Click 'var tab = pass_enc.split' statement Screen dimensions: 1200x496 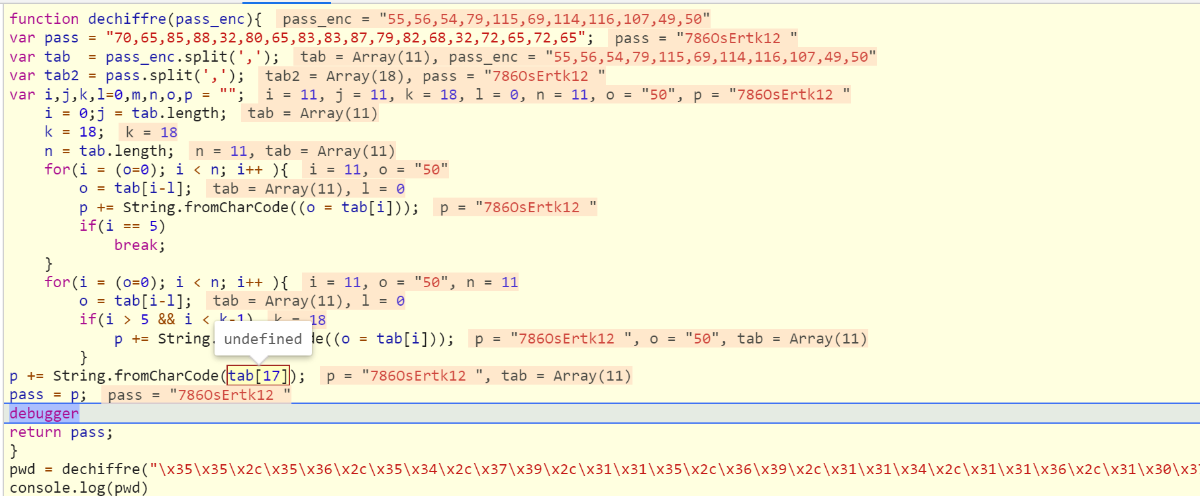pyautogui.click(x=144, y=57)
